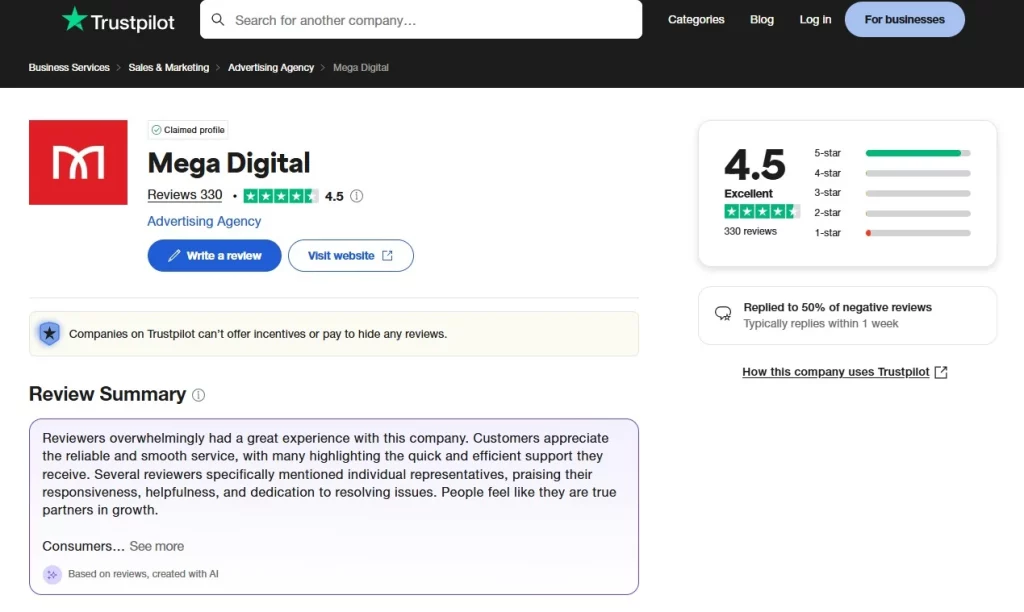Image resolution: width=1024 pixels, height=612 pixels.
Task: Click the Review Summary heading
Action: tap(108, 395)
